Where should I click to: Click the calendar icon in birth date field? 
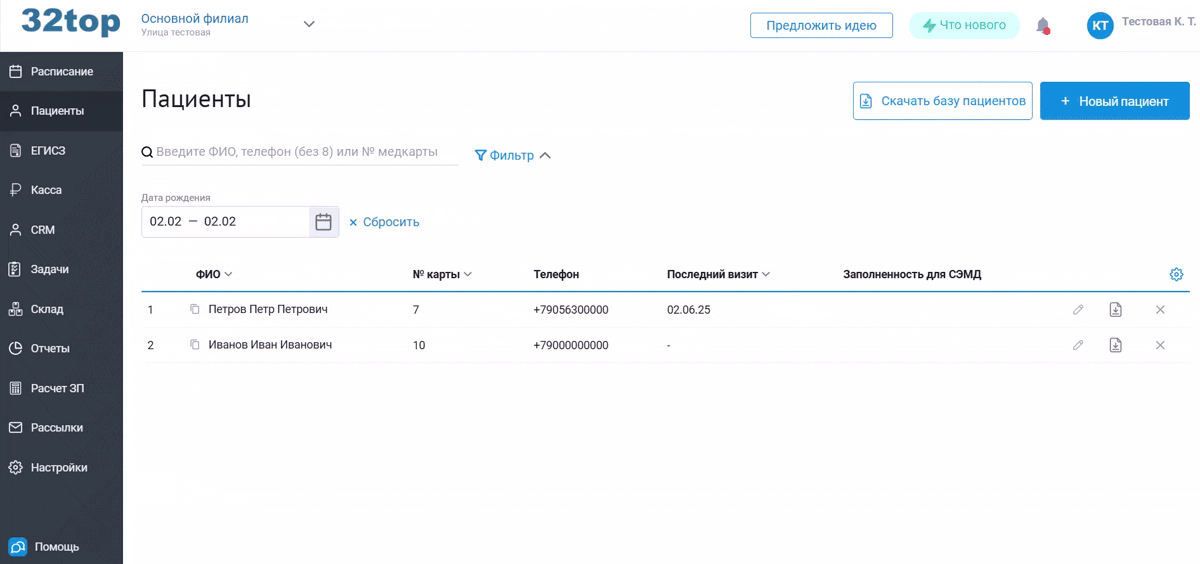(x=323, y=222)
